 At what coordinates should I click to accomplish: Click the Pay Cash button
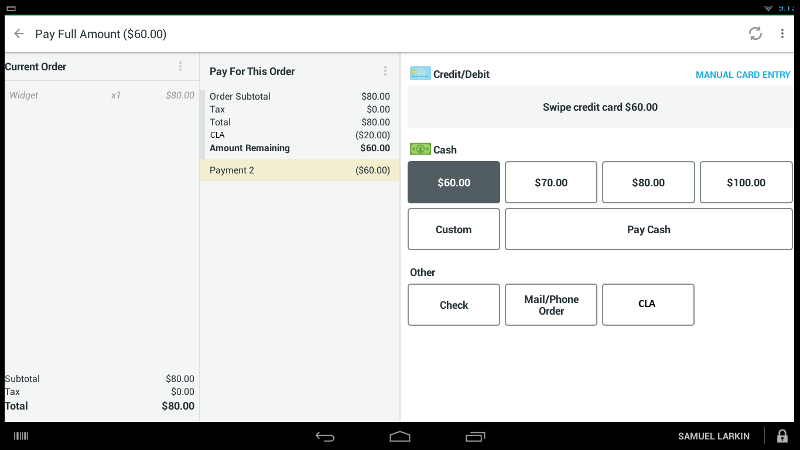coord(648,229)
